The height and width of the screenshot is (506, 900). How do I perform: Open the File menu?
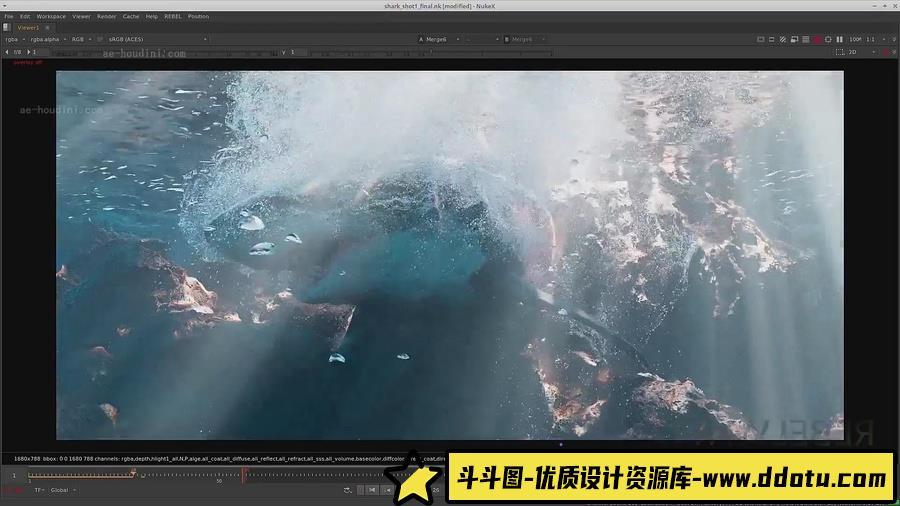[x=9, y=17]
